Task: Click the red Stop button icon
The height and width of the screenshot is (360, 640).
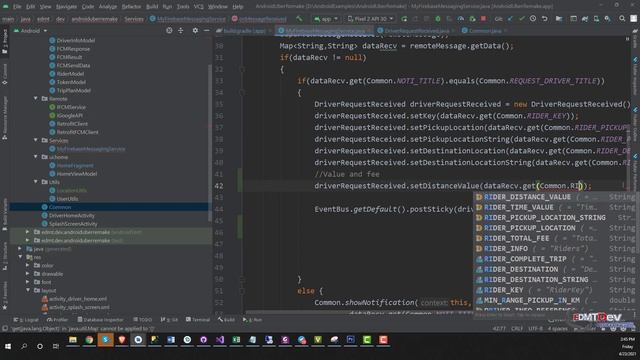Action: tap(484, 19)
